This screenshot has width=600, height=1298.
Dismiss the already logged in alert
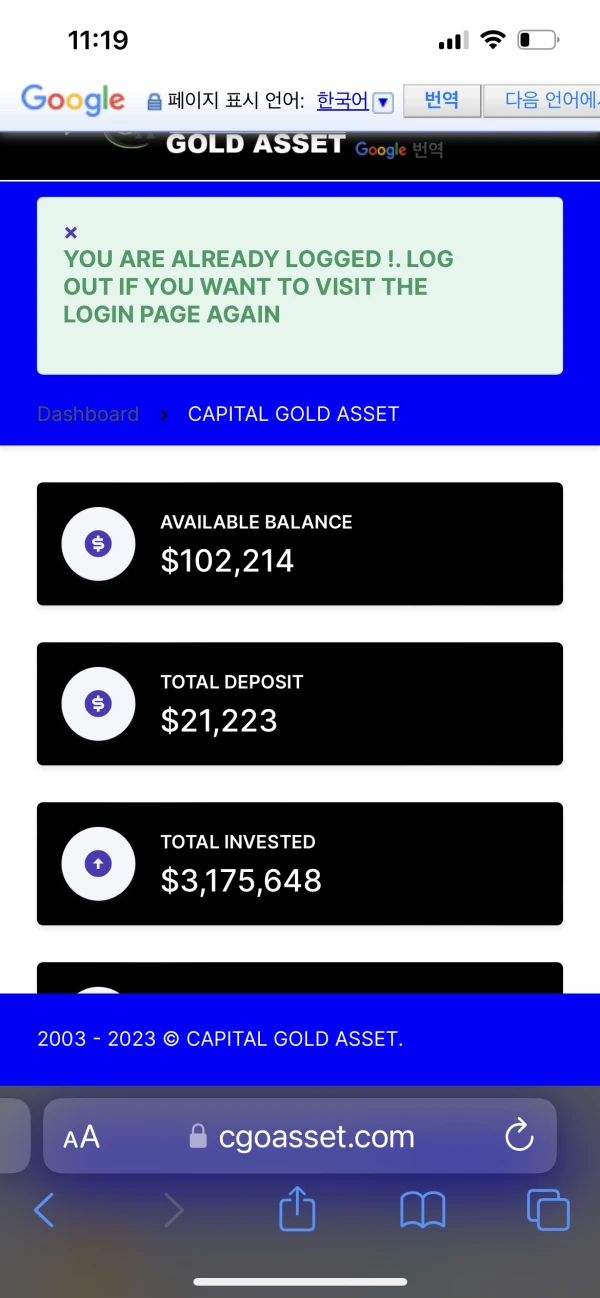pos(70,233)
